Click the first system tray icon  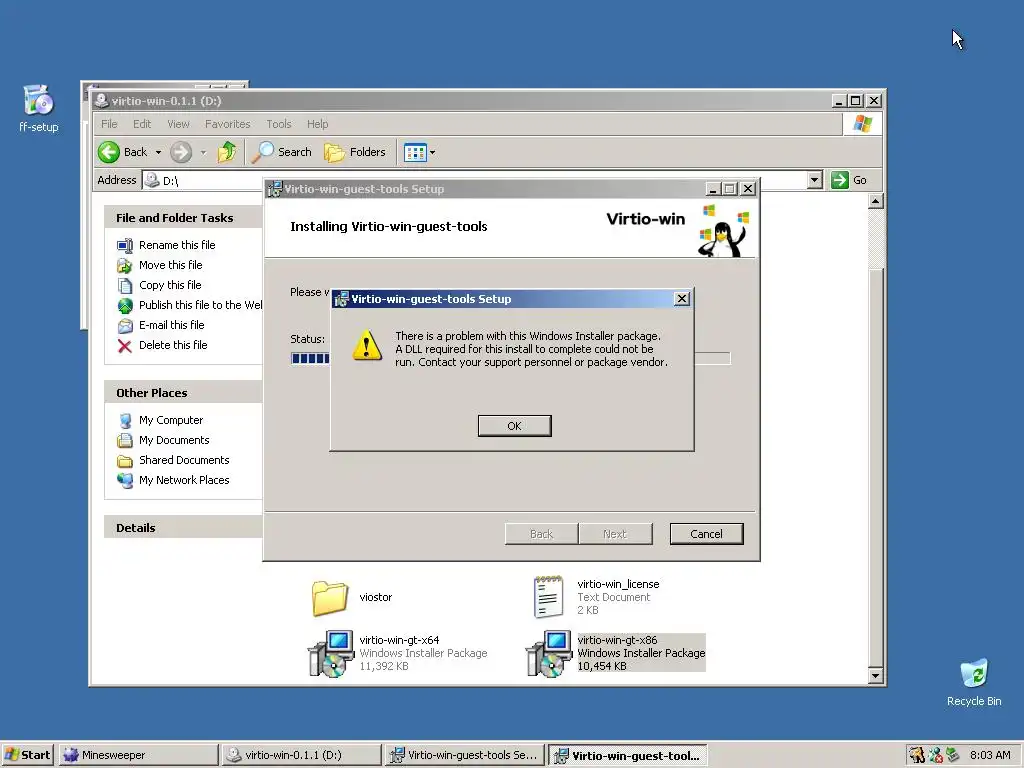click(918, 755)
